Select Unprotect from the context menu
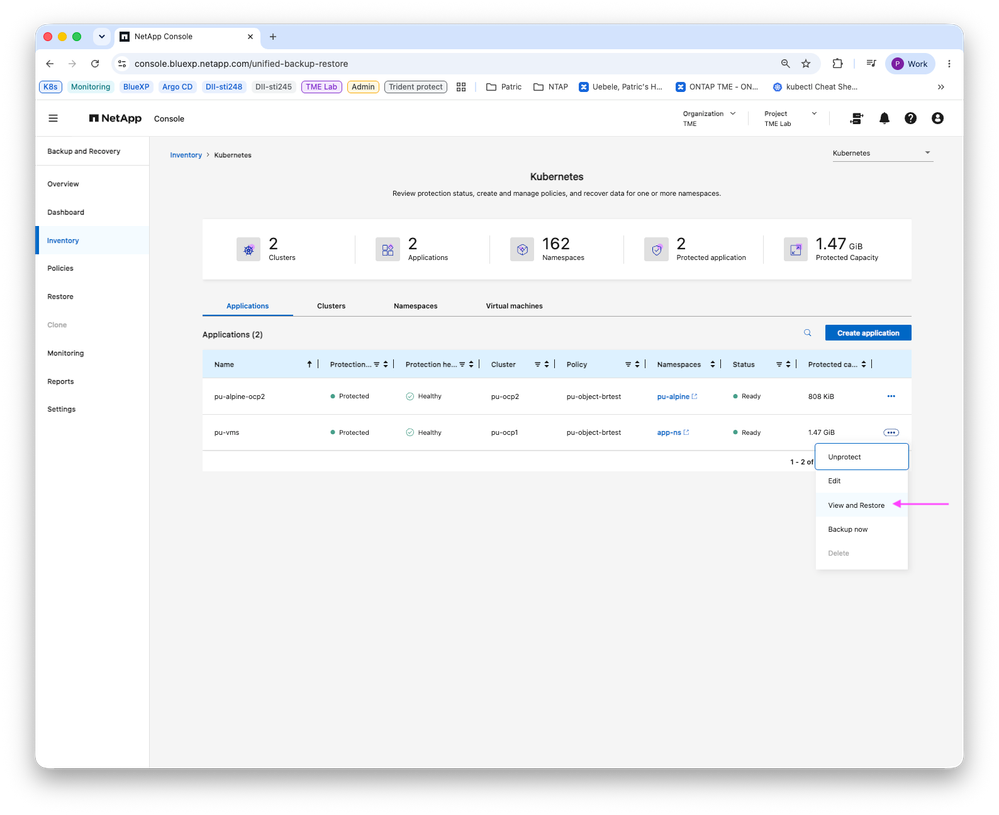 (x=861, y=457)
